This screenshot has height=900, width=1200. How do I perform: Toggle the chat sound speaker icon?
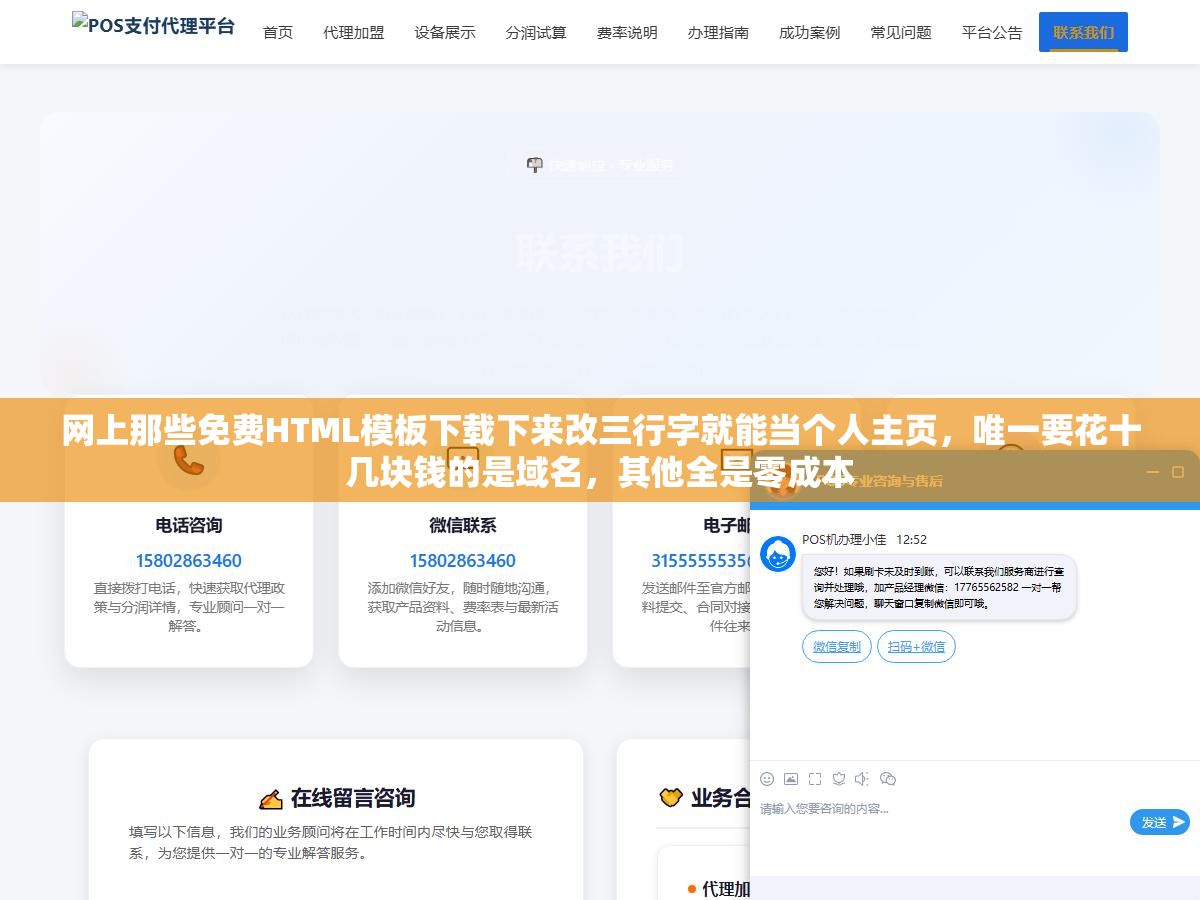point(863,779)
